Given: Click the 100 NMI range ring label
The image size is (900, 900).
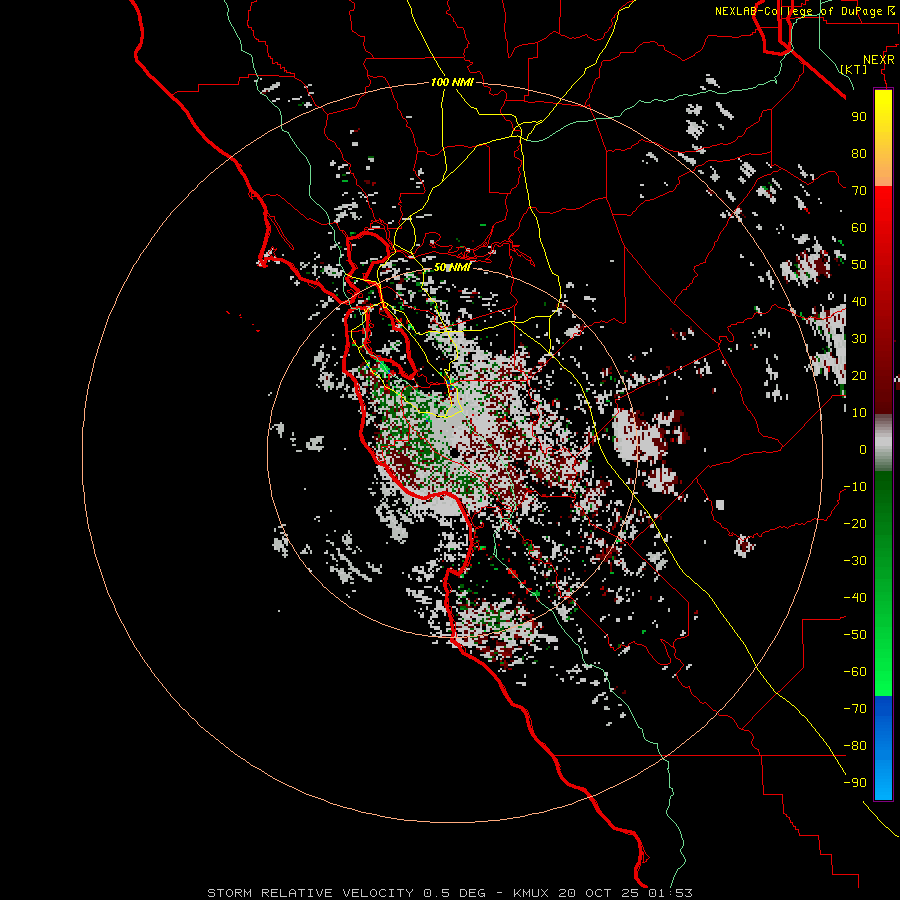Looking at the screenshot, I should point(452,82).
